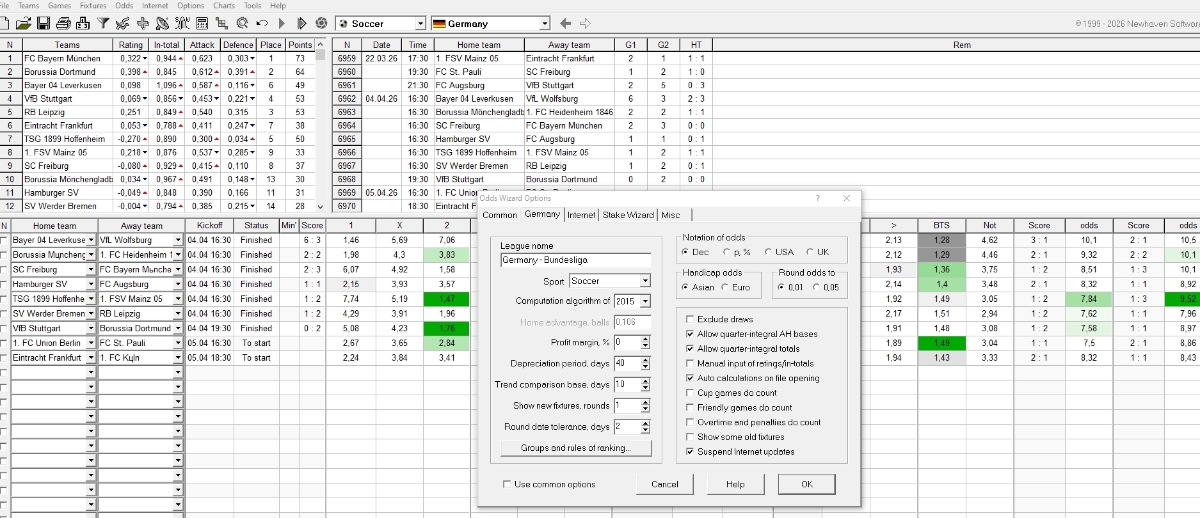The image size is (1200, 518).
Task: Click the calculator icon in toolbar
Action: (x=203, y=23)
